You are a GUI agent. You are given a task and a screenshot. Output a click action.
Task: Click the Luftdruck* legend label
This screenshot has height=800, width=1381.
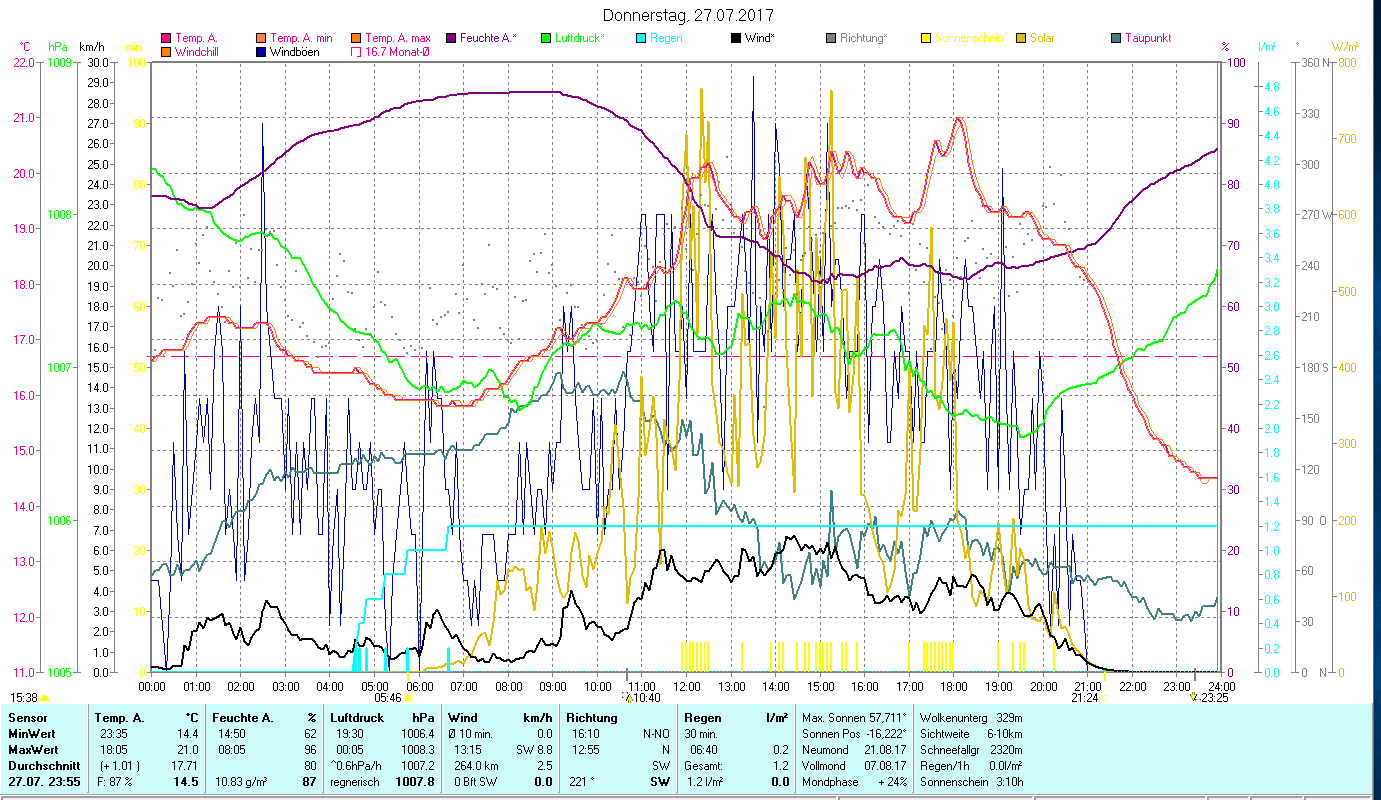pyautogui.click(x=579, y=38)
